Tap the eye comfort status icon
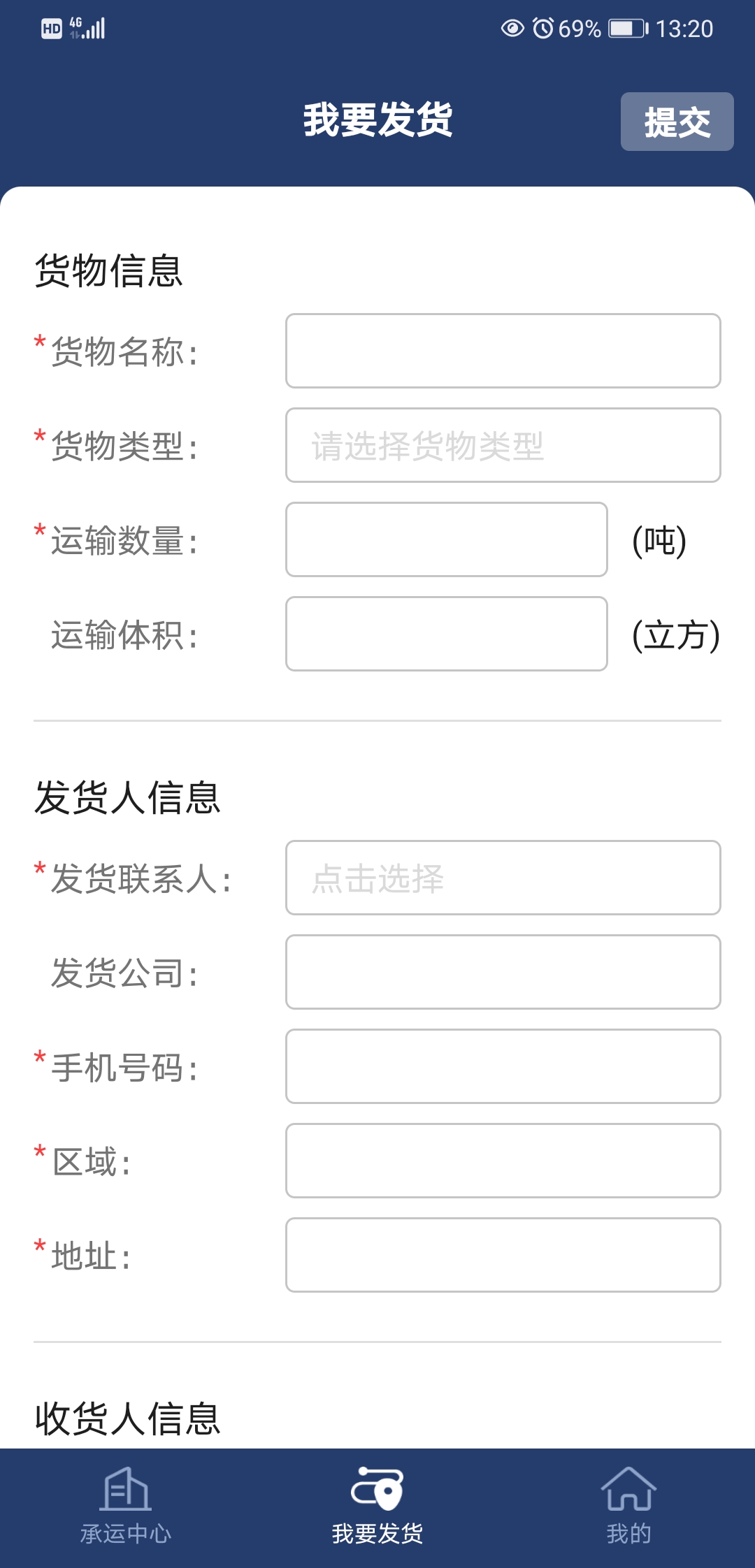The width and height of the screenshot is (755, 1568). 512,28
